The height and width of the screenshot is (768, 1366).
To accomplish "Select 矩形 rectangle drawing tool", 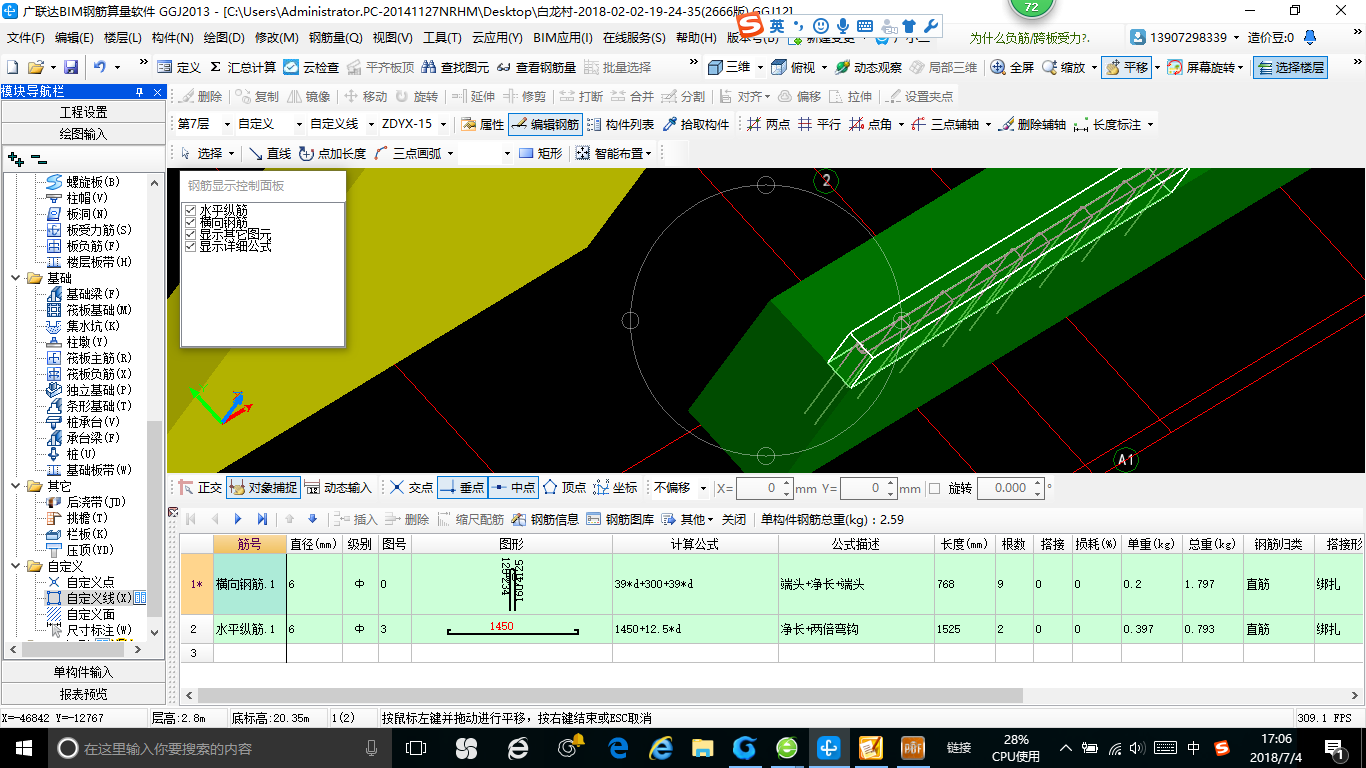I will 541,153.
